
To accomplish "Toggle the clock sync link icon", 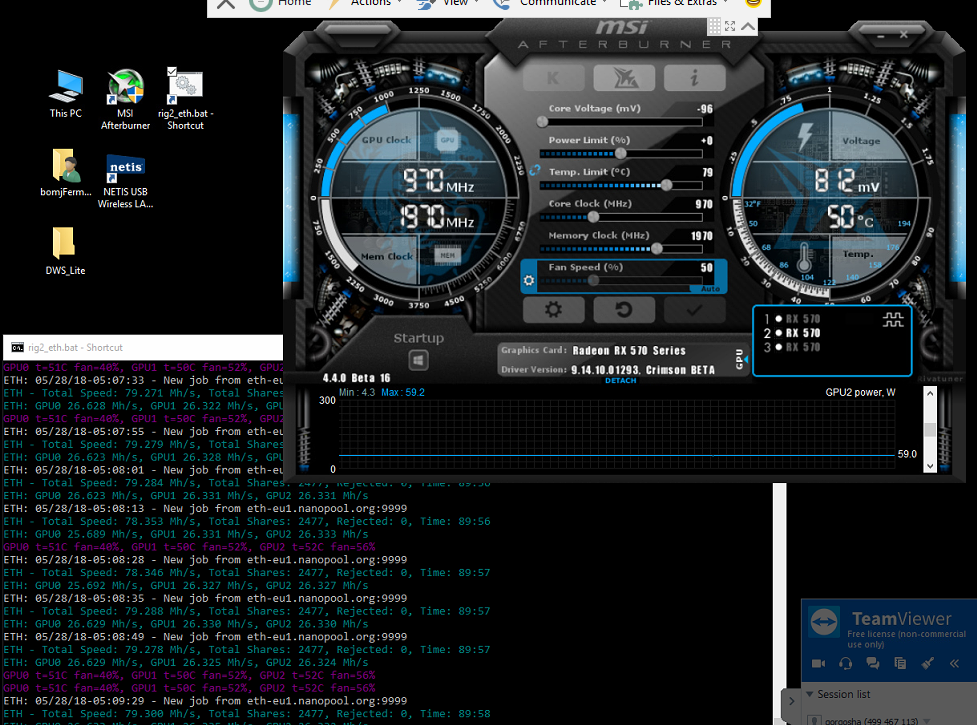I will 535,170.
